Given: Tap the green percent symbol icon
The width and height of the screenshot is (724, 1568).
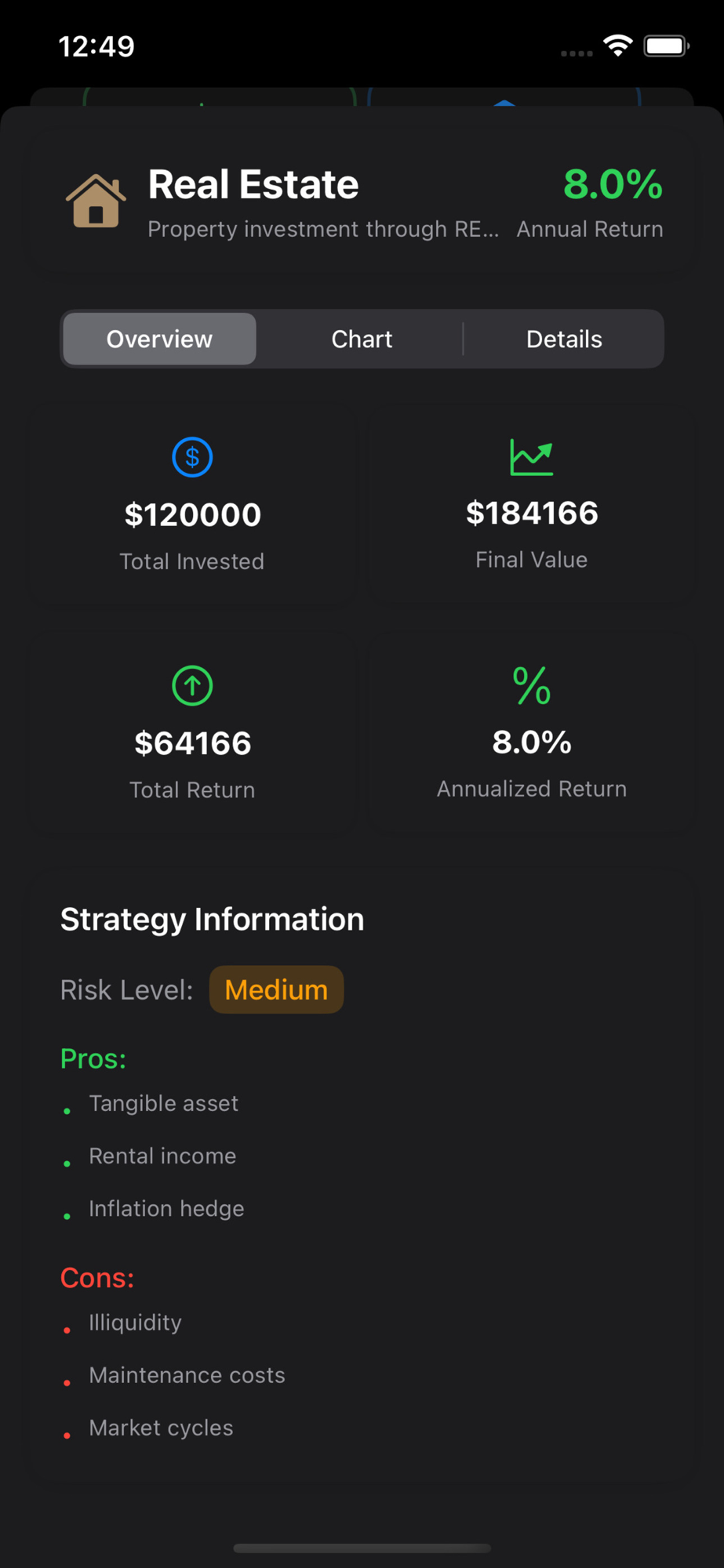Looking at the screenshot, I should coord(532,686).
